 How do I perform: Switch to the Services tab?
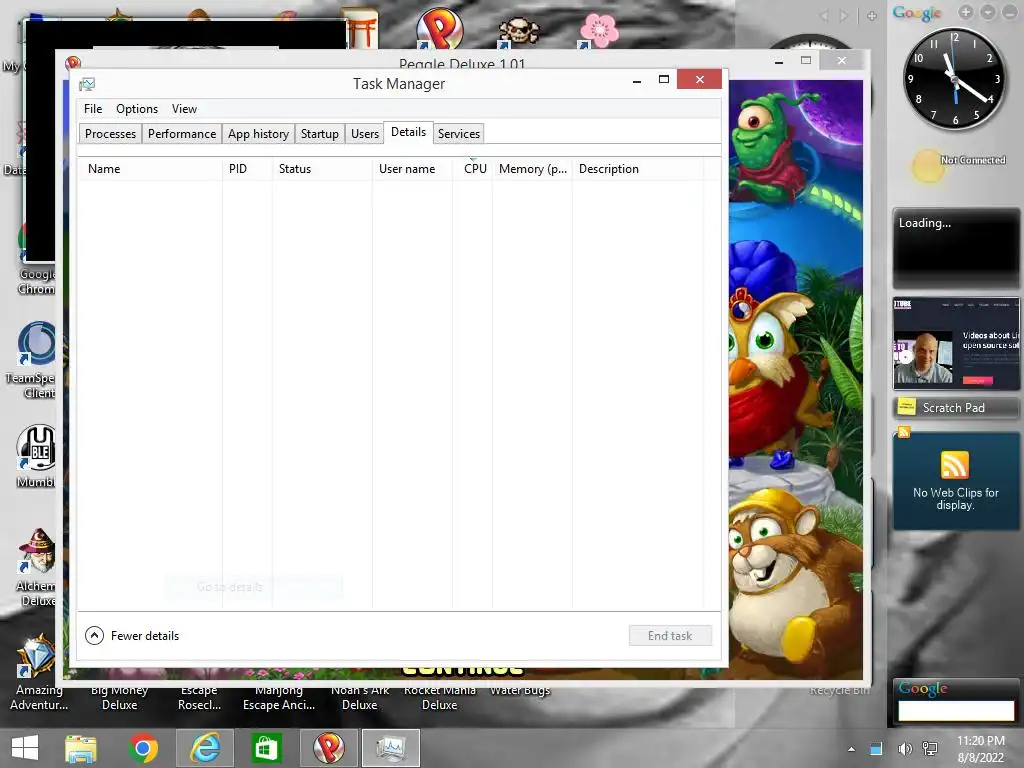point(458,134)
